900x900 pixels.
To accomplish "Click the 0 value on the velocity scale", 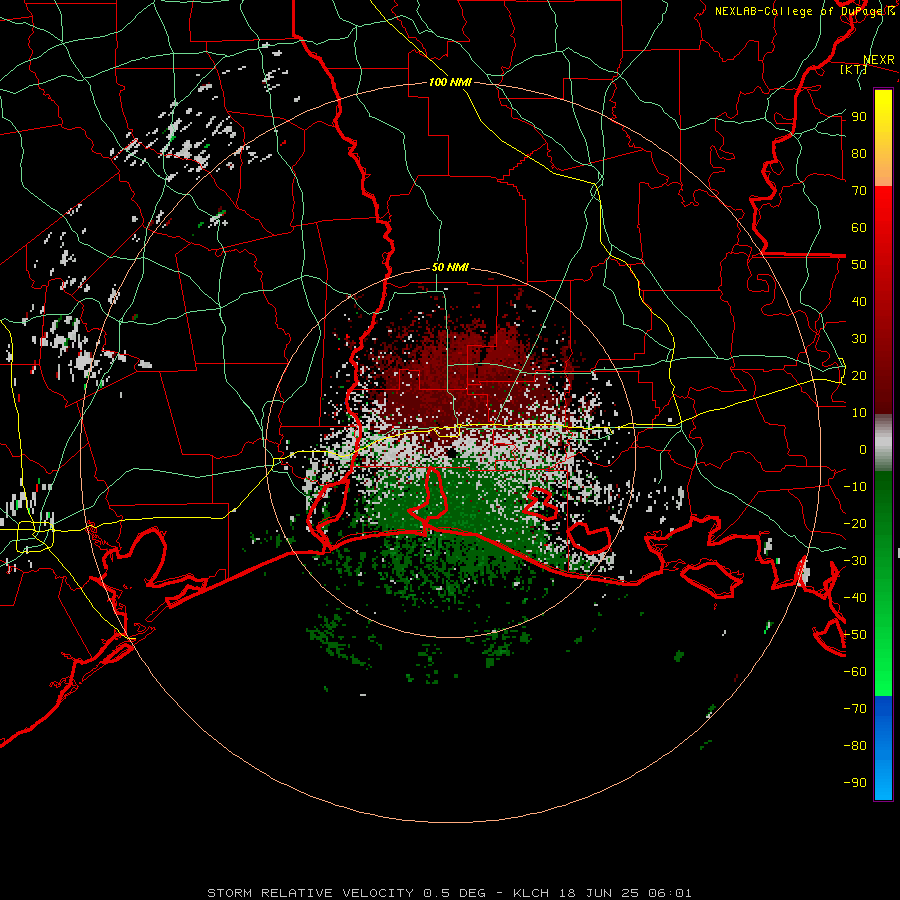I will coord(863,449).
